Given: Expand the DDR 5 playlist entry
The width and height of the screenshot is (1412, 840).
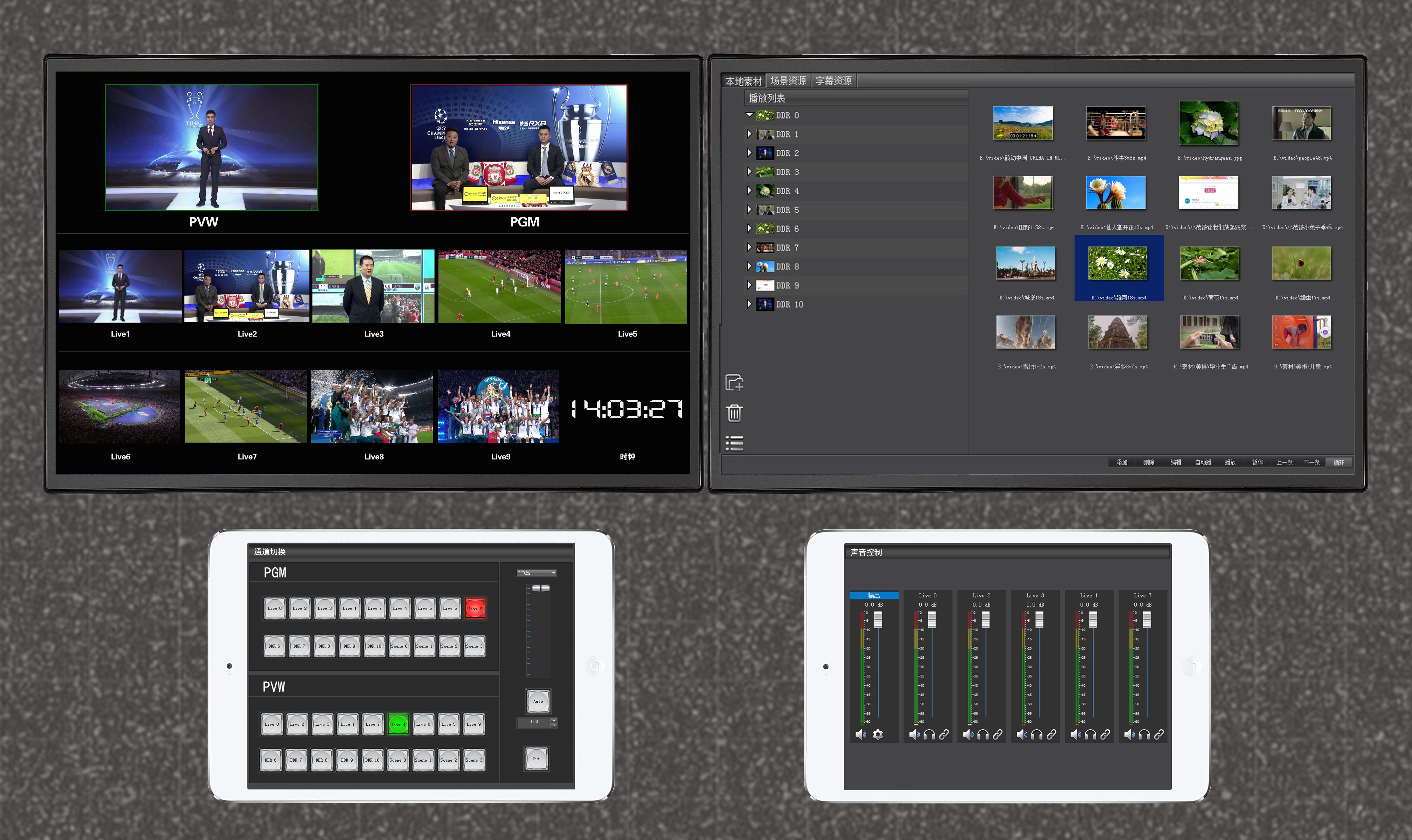Looking at the screenshot, I should tap(750, 210).
